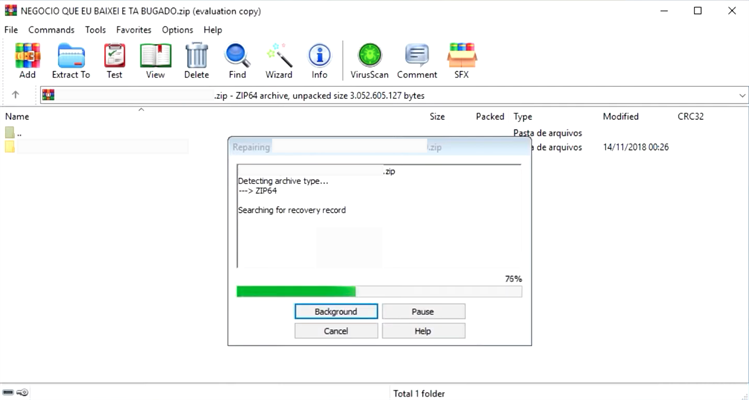Click the '---> ZIP64' log line
This screenshot has width=749, height=400.
pyautogui.click(x=257, y=191)
